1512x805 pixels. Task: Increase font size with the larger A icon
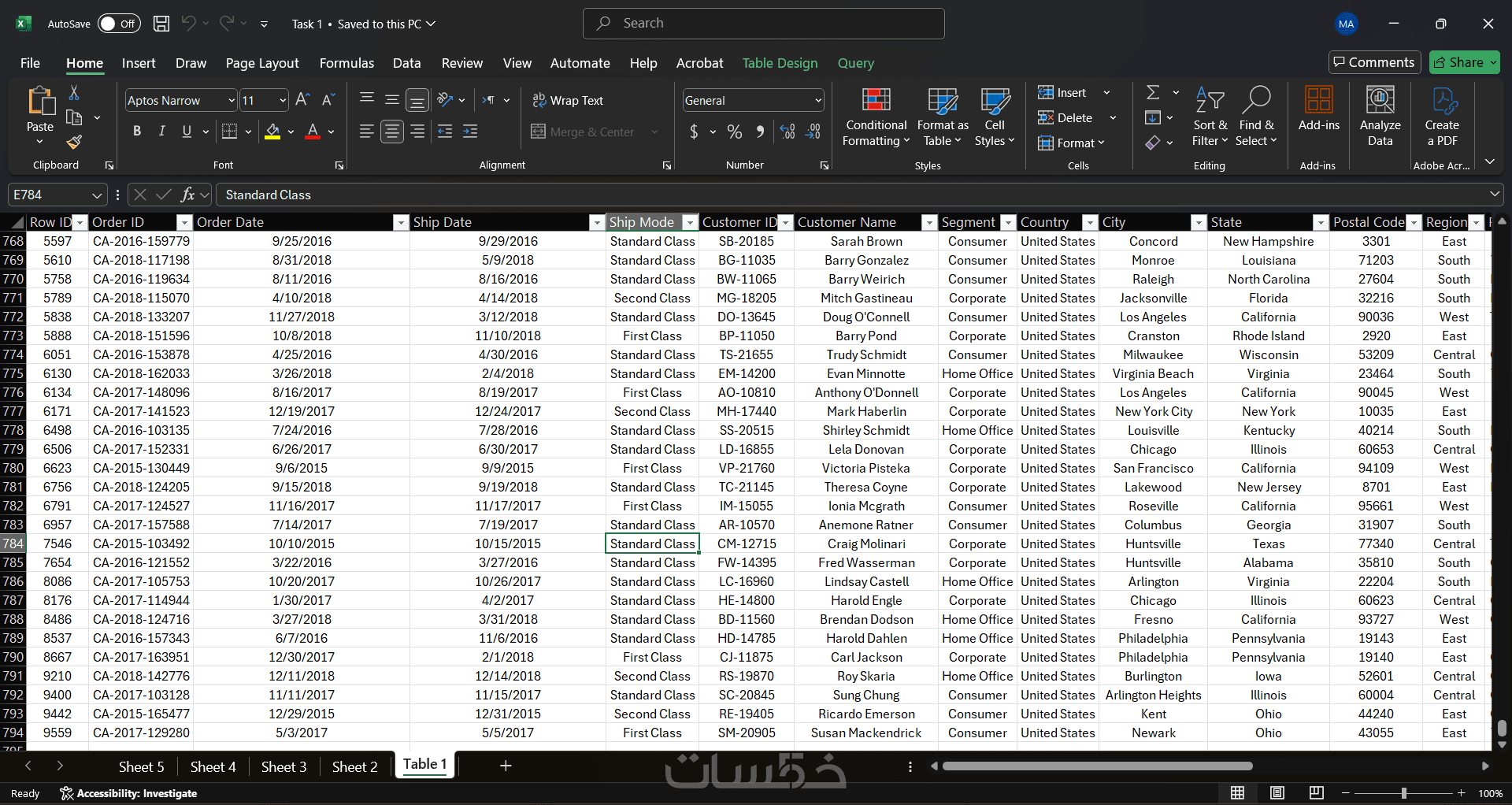[x=302, y=100]
